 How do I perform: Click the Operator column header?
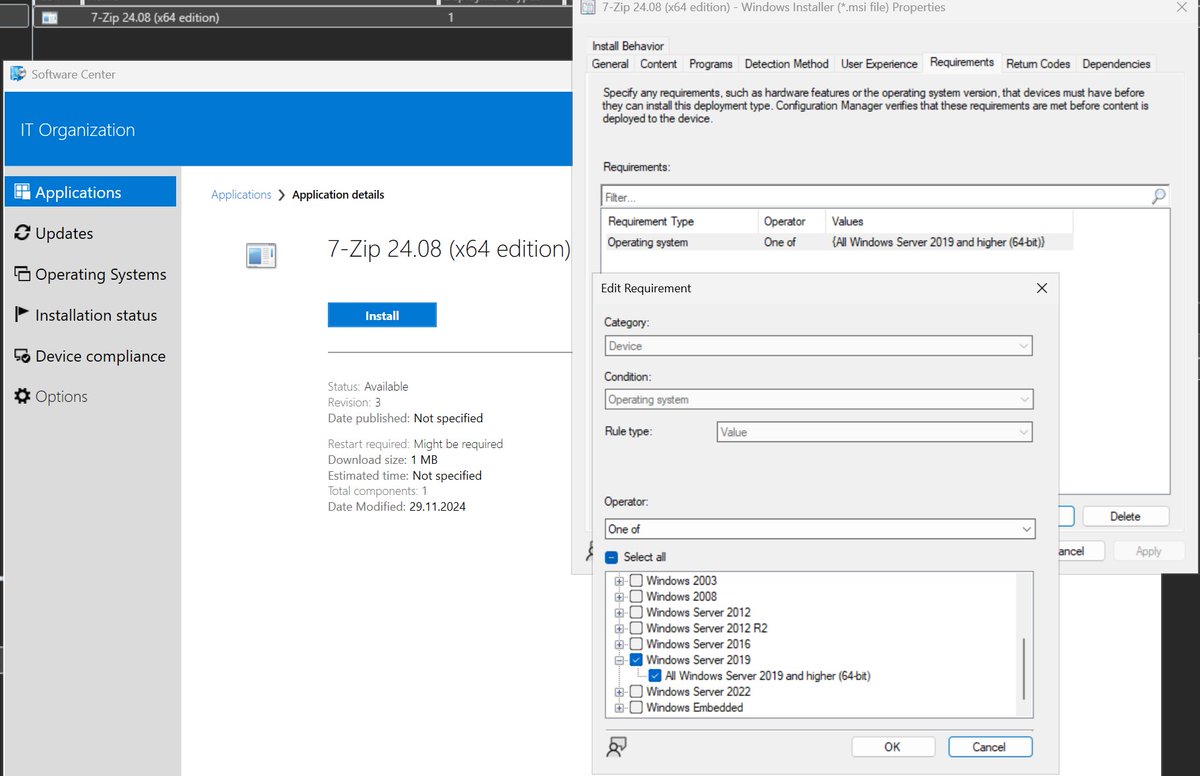point(792,221)
